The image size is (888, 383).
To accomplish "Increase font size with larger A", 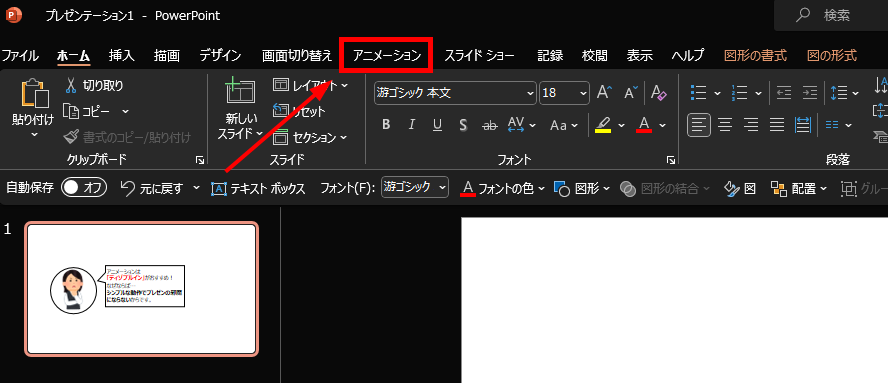I will click(x=605, y=93).
